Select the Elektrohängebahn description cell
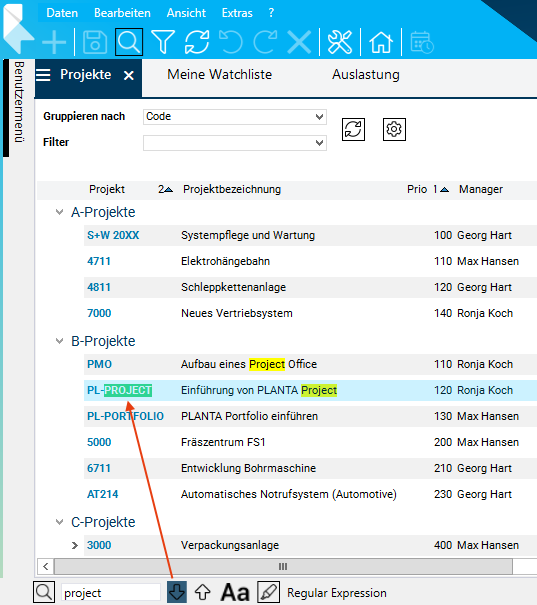537x605 pixels. pyautogui.click(x=225, y=261)
